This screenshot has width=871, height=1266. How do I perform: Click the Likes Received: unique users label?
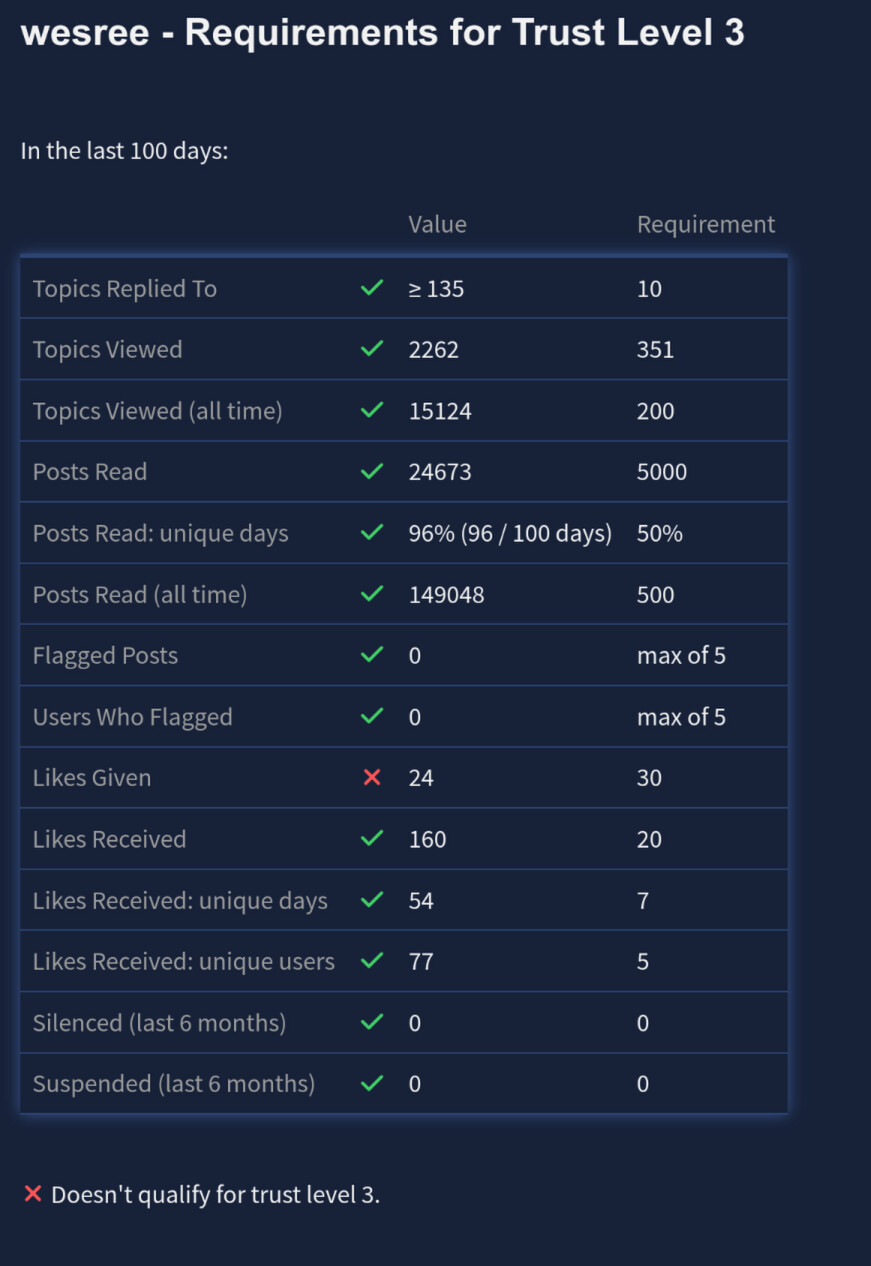tap(183, 961)
